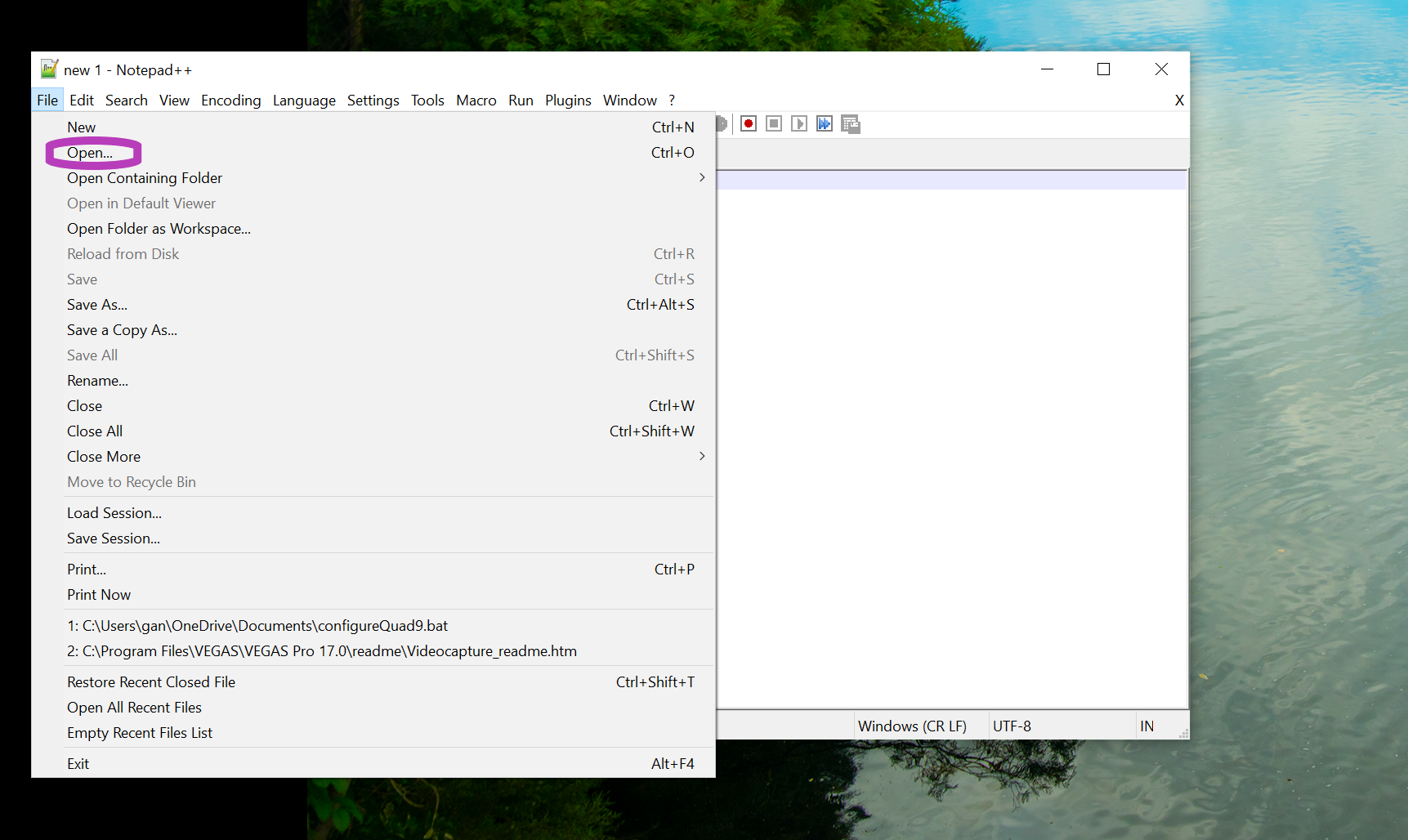Open the Language menu
The height and width of the screenshot is (840, 1408).
[304, 100]
